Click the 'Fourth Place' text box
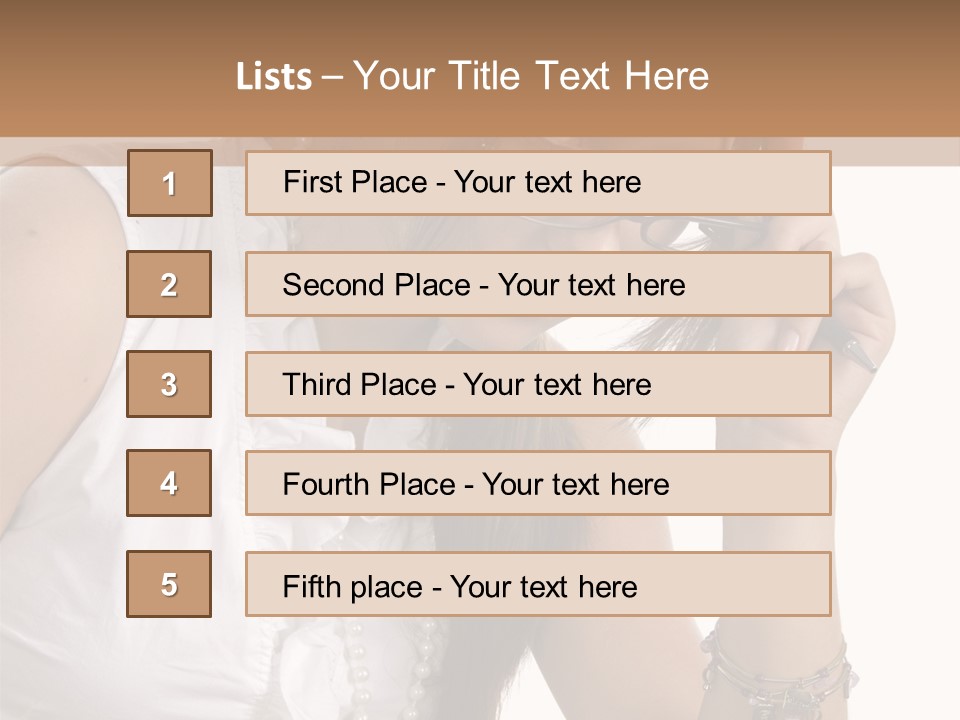The height and width of the screenshot is (720, 960). click(x=538, y=483)
